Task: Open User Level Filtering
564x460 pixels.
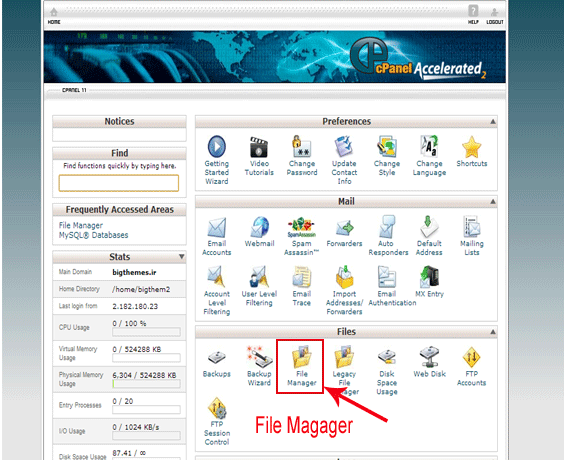Action: 259,286
